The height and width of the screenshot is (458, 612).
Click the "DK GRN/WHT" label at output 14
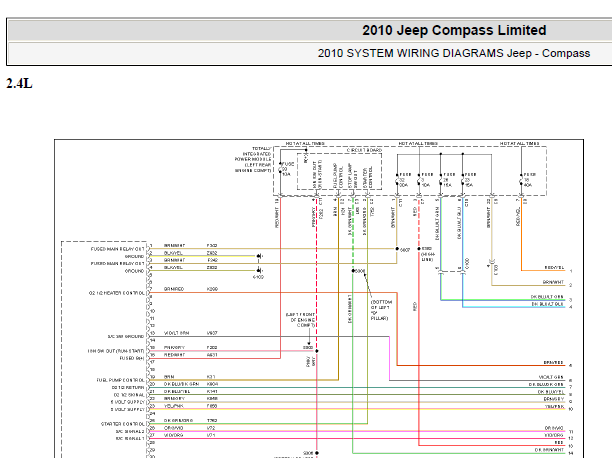tap(549, 450)
